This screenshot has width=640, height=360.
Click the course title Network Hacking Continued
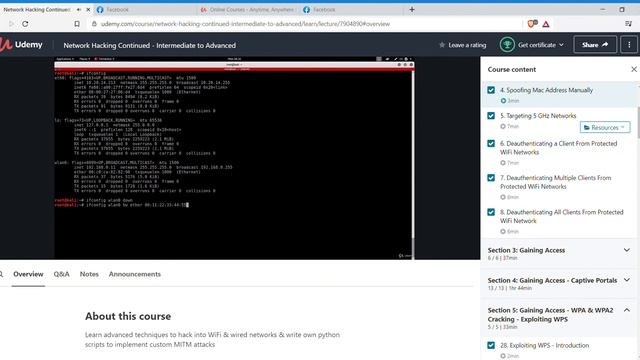149,45
